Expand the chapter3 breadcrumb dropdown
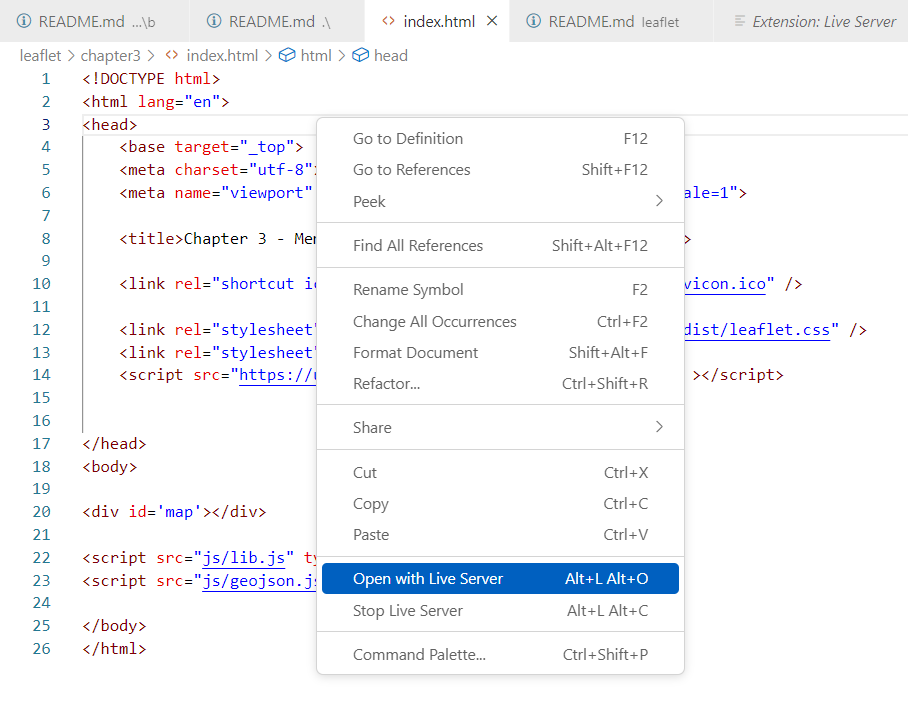This screenshot has width=908, height=727. point(110,55)
